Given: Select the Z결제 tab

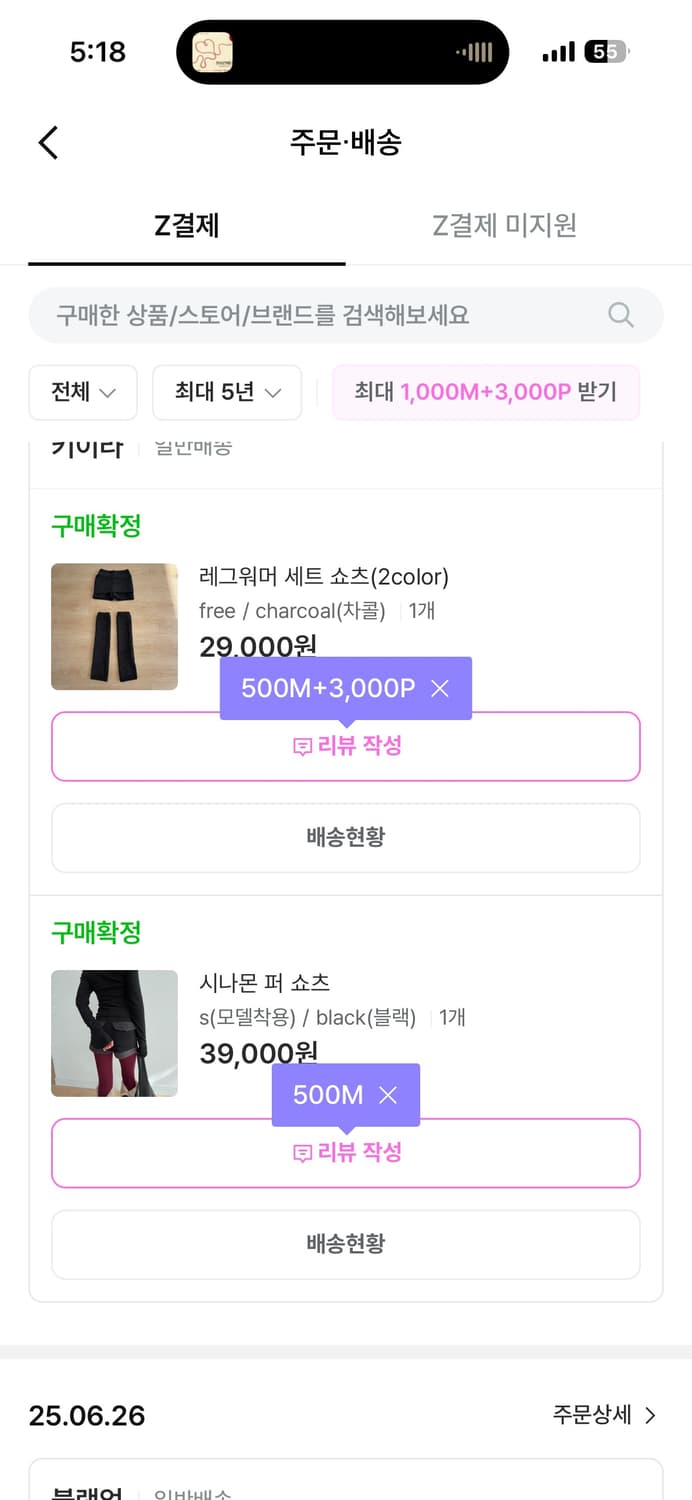Looking at the screenshot, I should click(x=187, y=225).
